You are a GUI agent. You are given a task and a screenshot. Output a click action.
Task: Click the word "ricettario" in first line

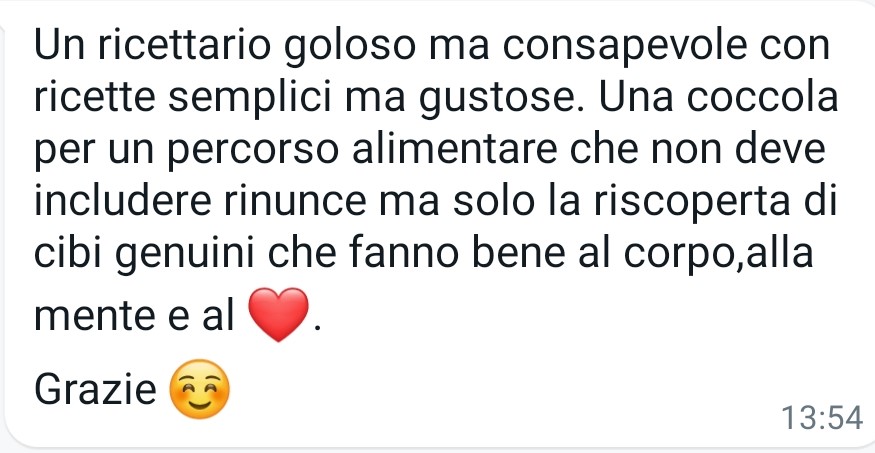tap(184, 46)
